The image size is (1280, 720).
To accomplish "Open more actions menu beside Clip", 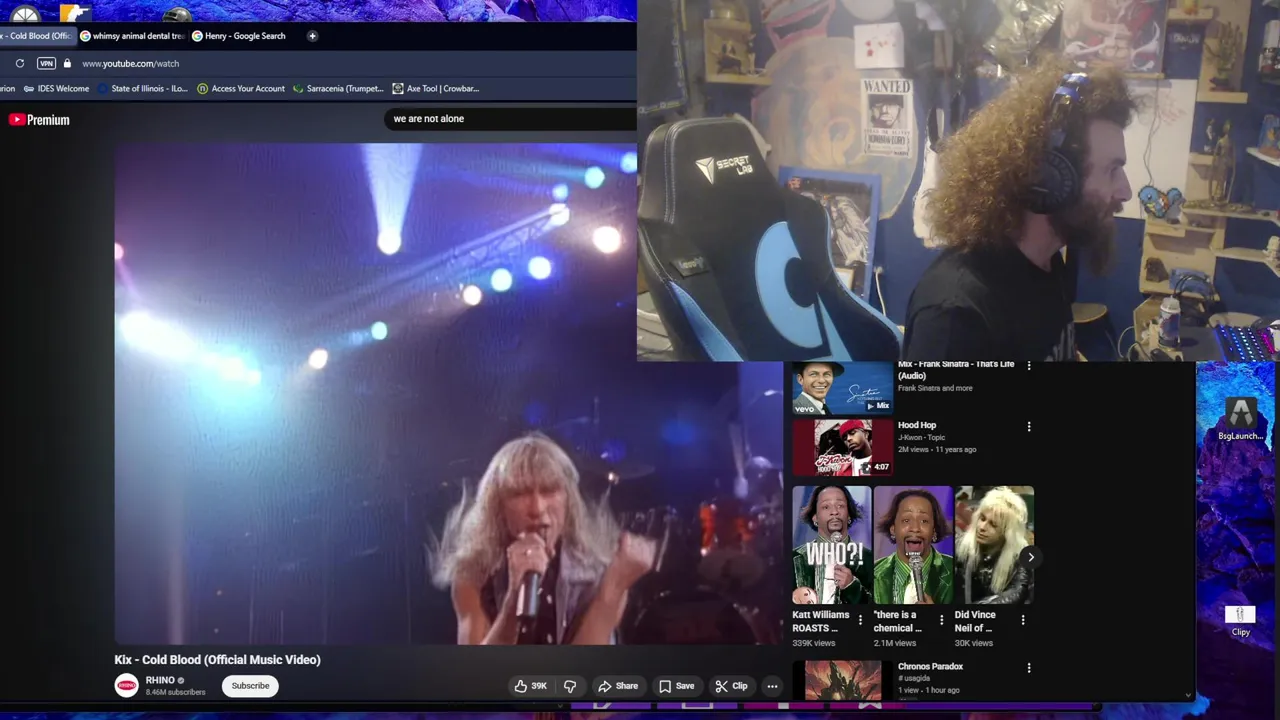I will pyautogui.click(x=772, y=686).
